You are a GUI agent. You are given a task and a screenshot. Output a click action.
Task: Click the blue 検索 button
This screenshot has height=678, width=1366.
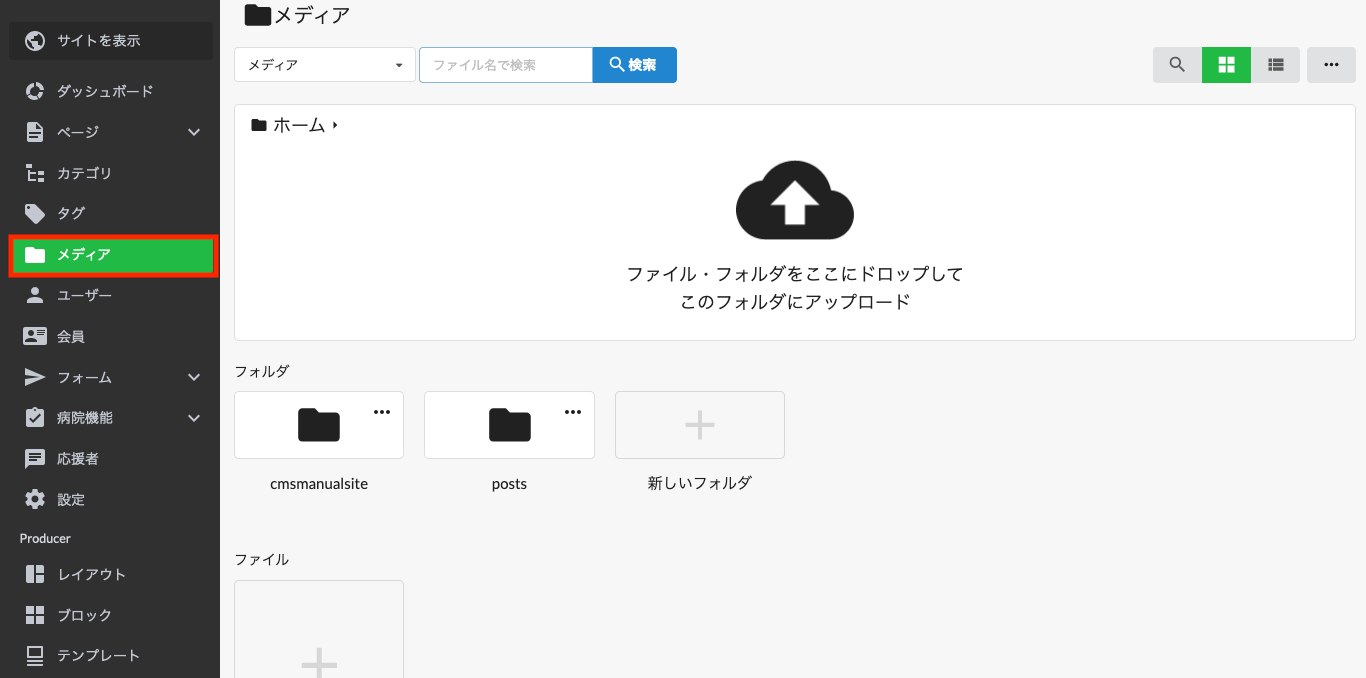click(634, 65)
